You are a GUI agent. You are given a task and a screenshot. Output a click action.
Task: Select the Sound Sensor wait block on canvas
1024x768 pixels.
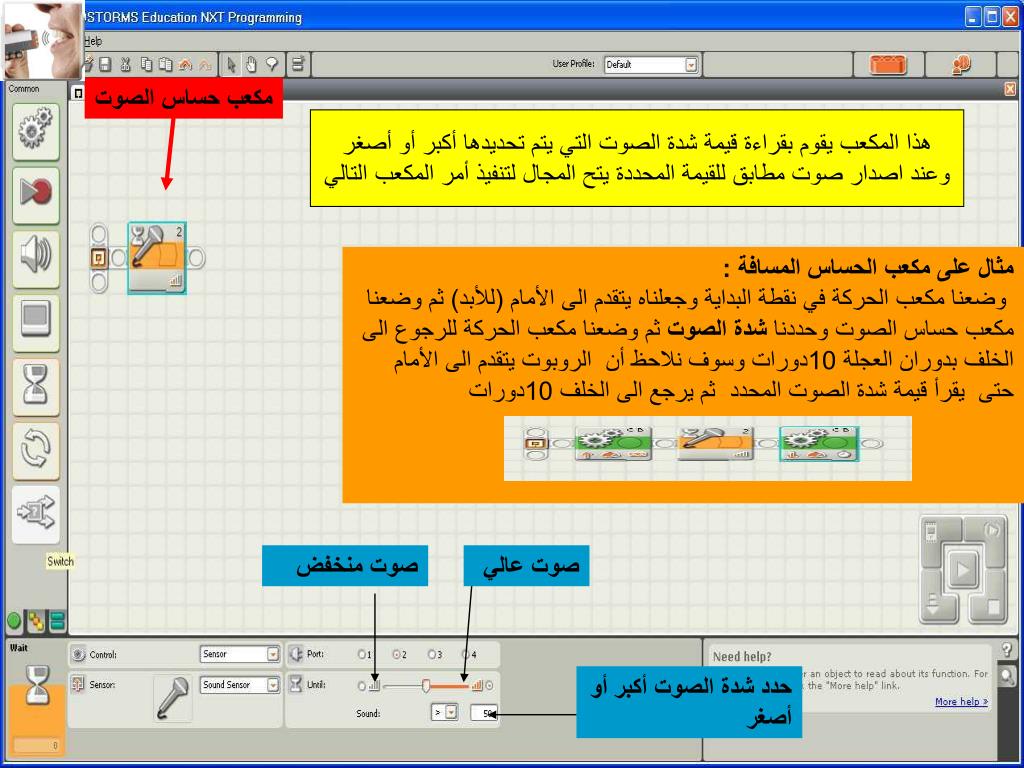[157, 258]
